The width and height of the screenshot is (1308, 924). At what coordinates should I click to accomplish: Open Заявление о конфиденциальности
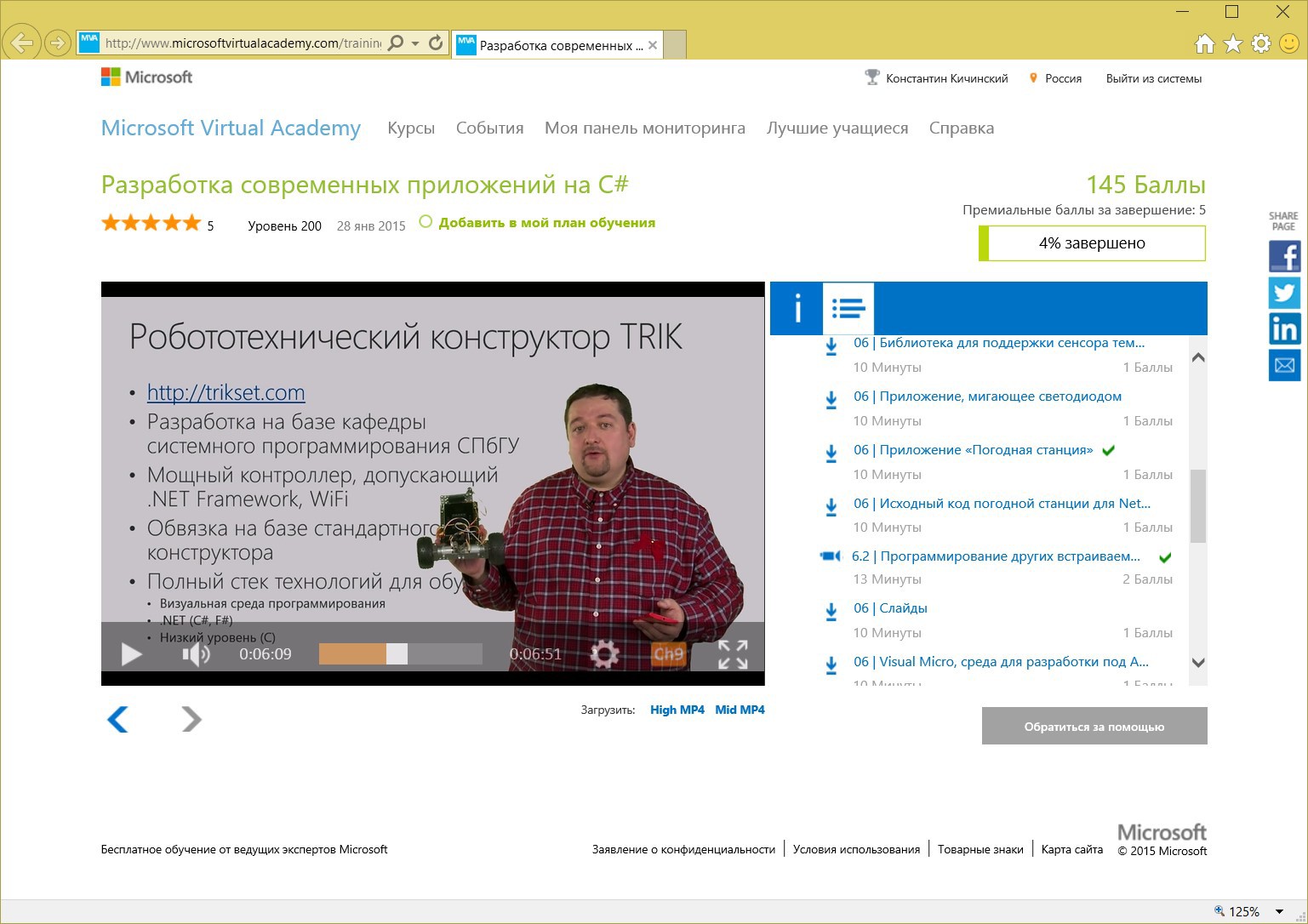tap(683, 849)
